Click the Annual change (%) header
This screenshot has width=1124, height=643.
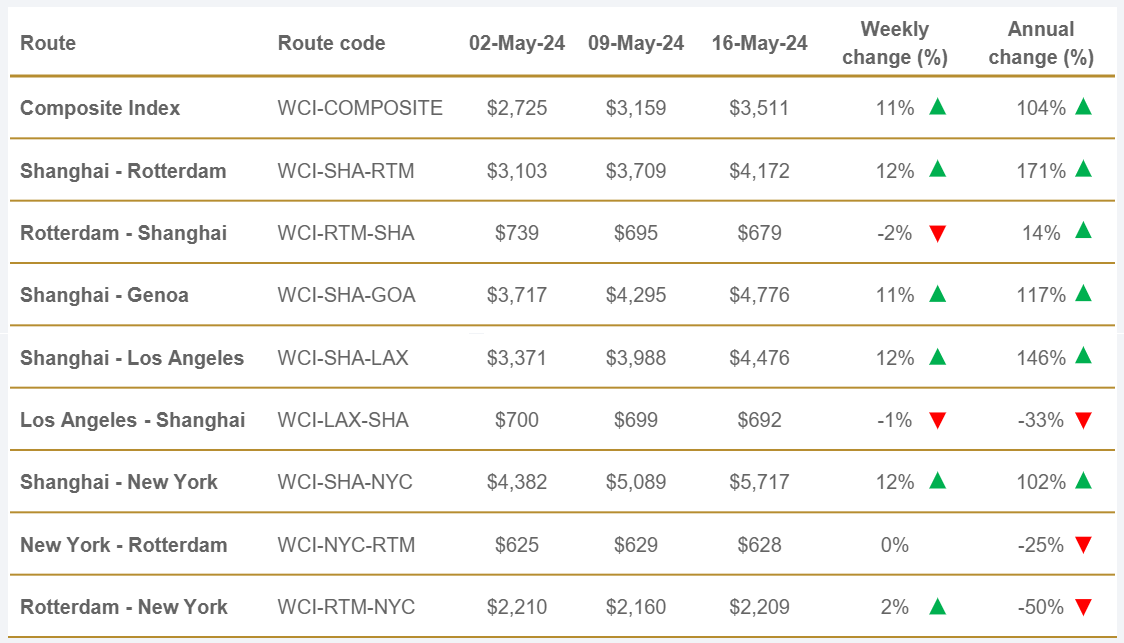1041,44
